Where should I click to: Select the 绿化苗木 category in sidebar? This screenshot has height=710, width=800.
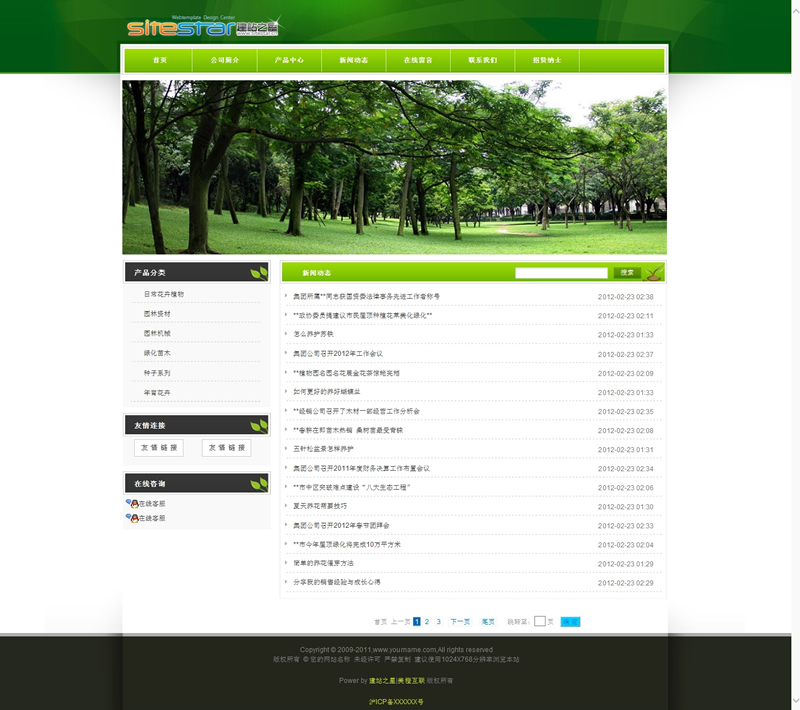157,353
